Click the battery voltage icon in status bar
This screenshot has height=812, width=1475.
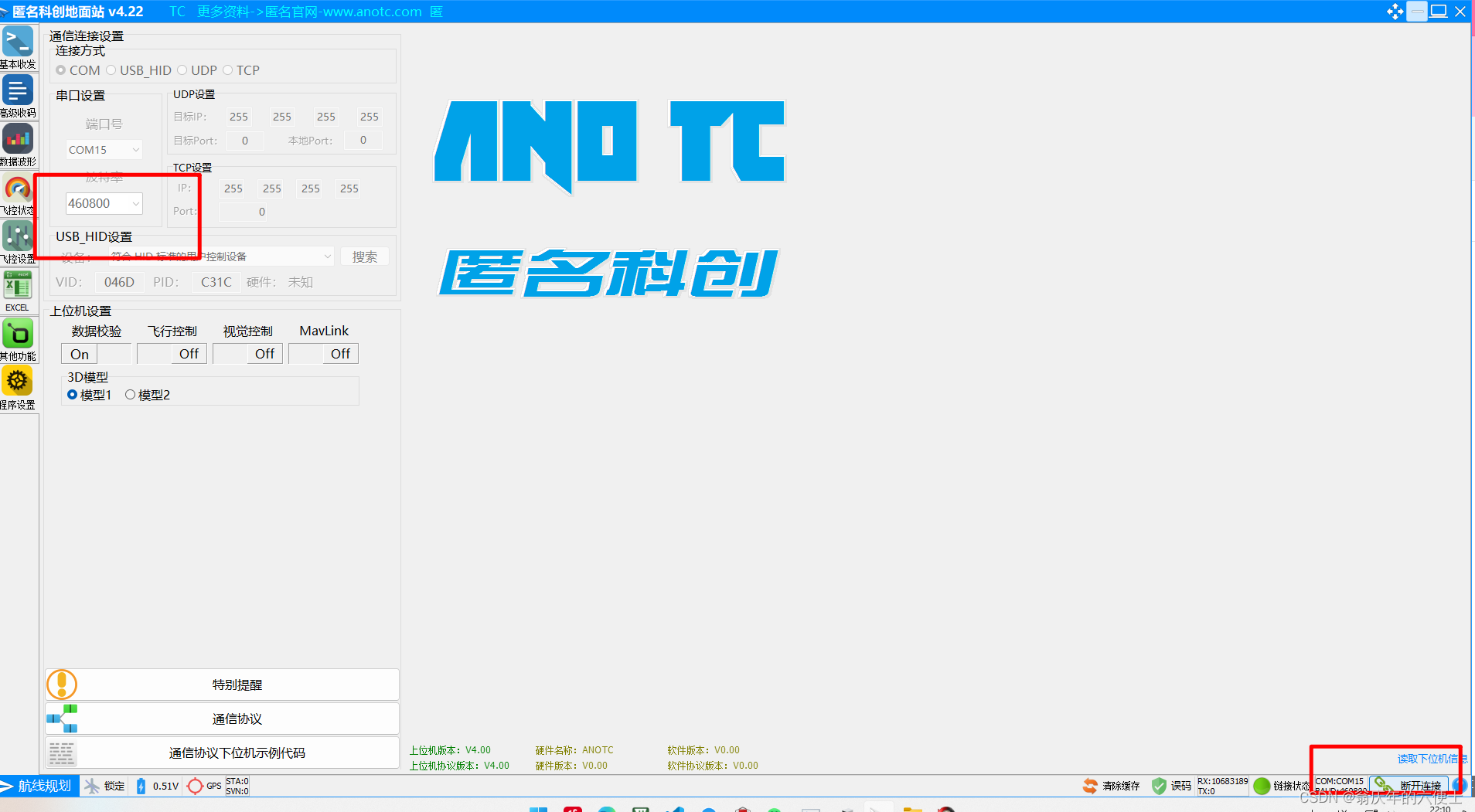click(x=141, y=786)
